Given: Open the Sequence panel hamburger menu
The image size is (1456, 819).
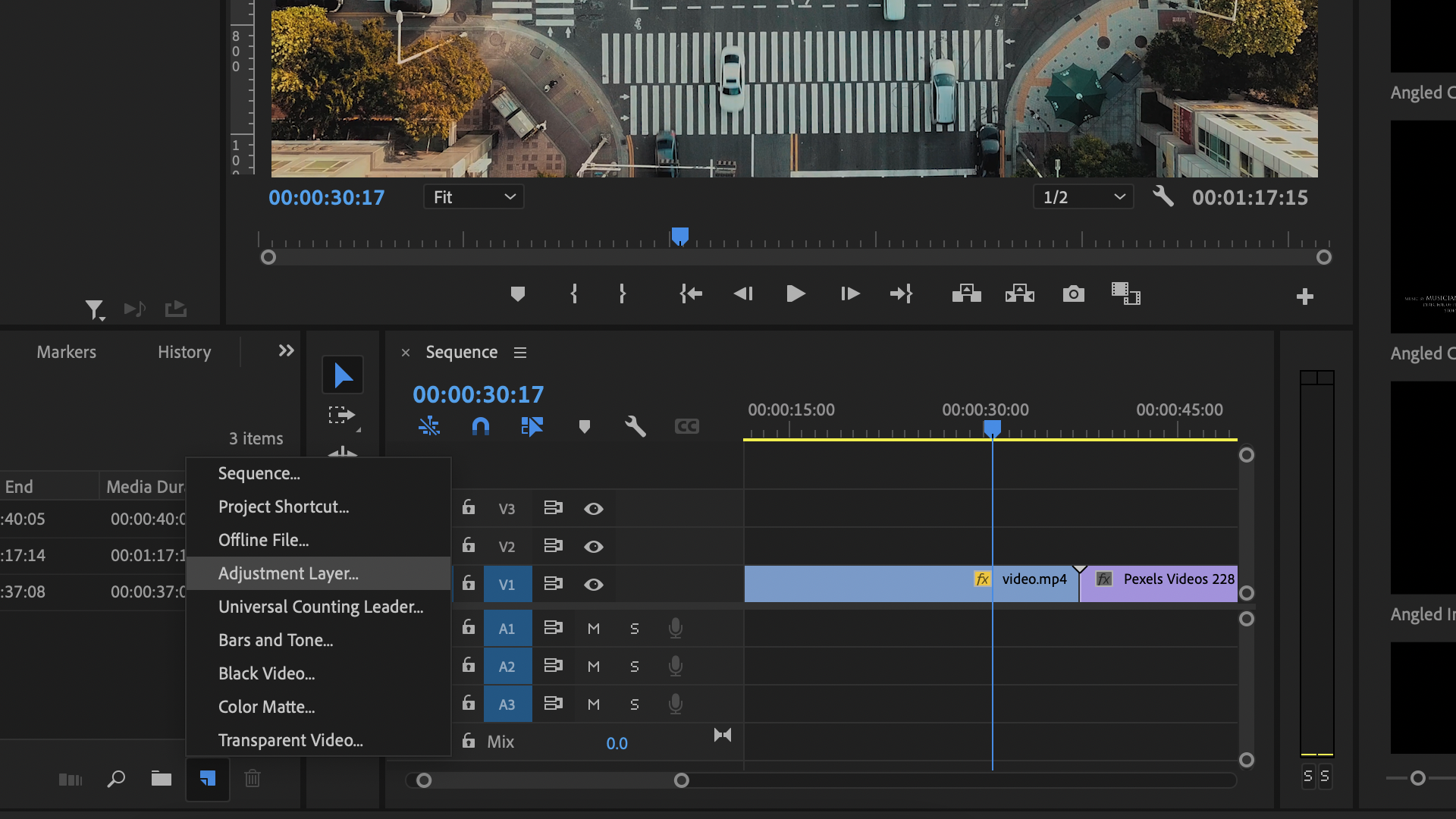Looking at the screenshot, I should tap(520, 352).
